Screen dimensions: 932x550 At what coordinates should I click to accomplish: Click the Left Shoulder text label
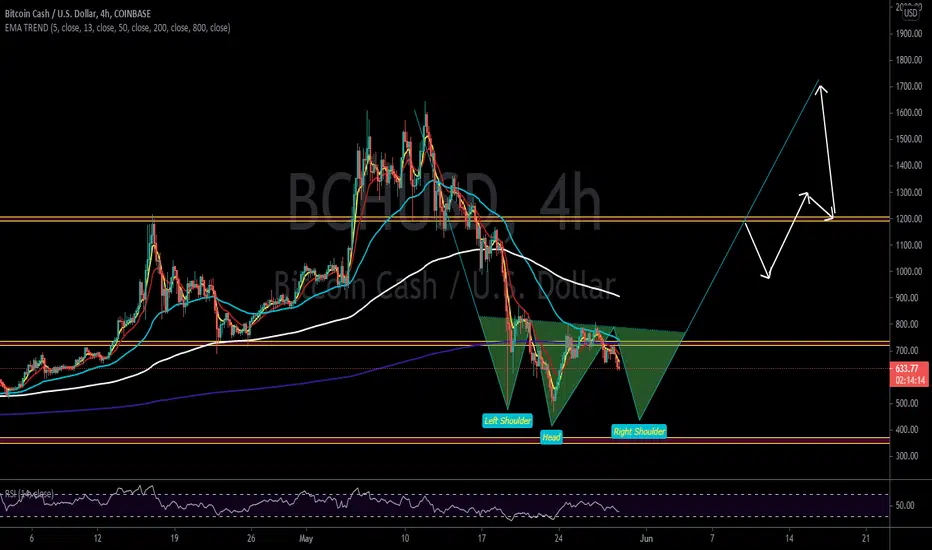point(507,421)
